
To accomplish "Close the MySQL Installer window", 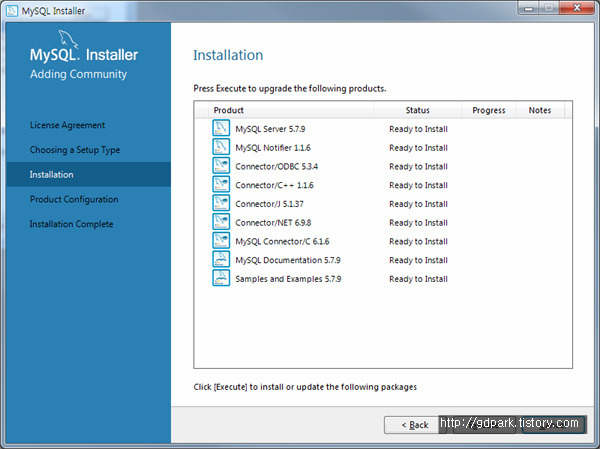I will pyautogui.click(x=577, y=8).
